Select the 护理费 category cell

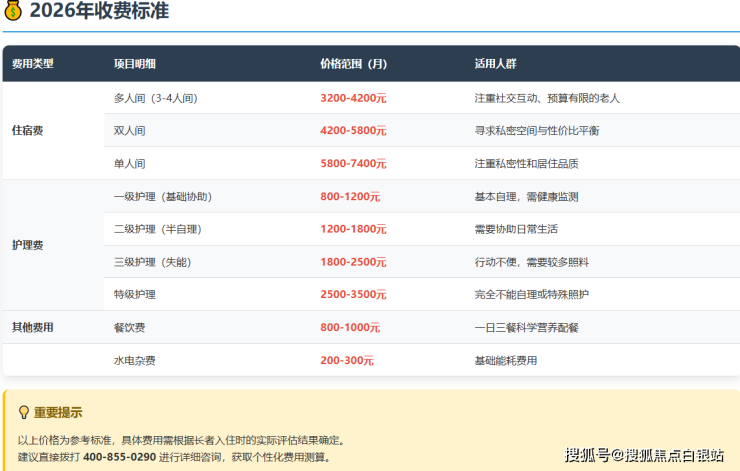(28, 245)
